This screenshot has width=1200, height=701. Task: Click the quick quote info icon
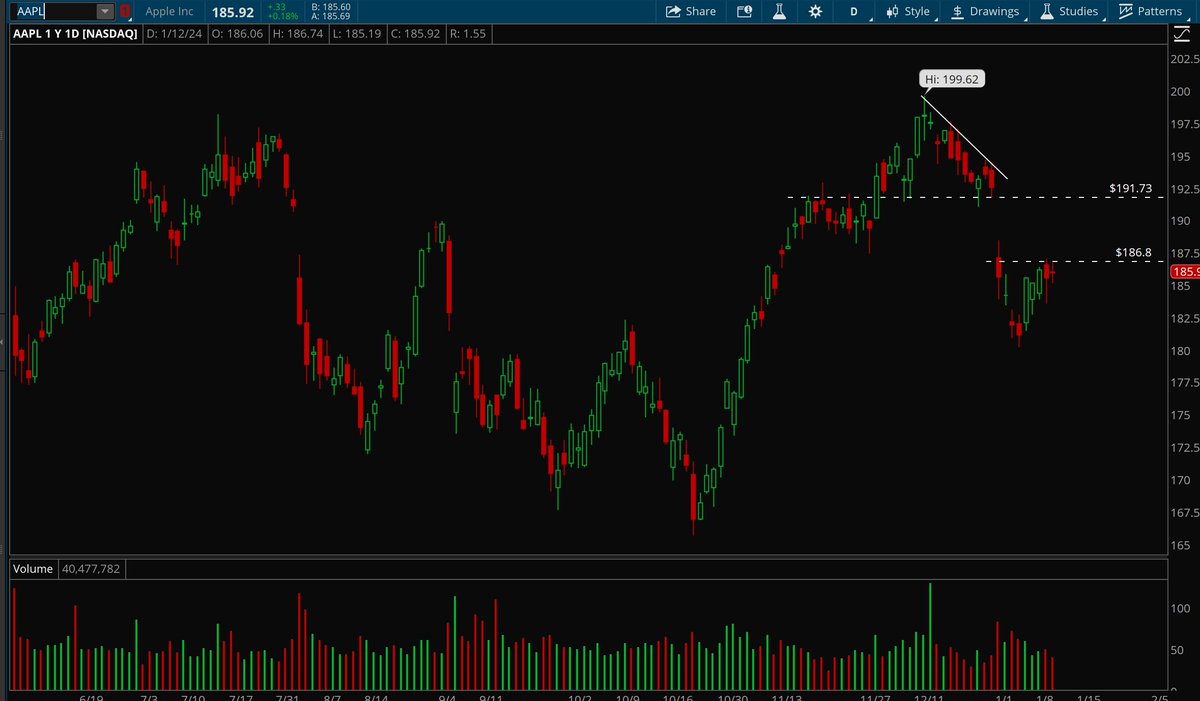(x=743, y=12)
